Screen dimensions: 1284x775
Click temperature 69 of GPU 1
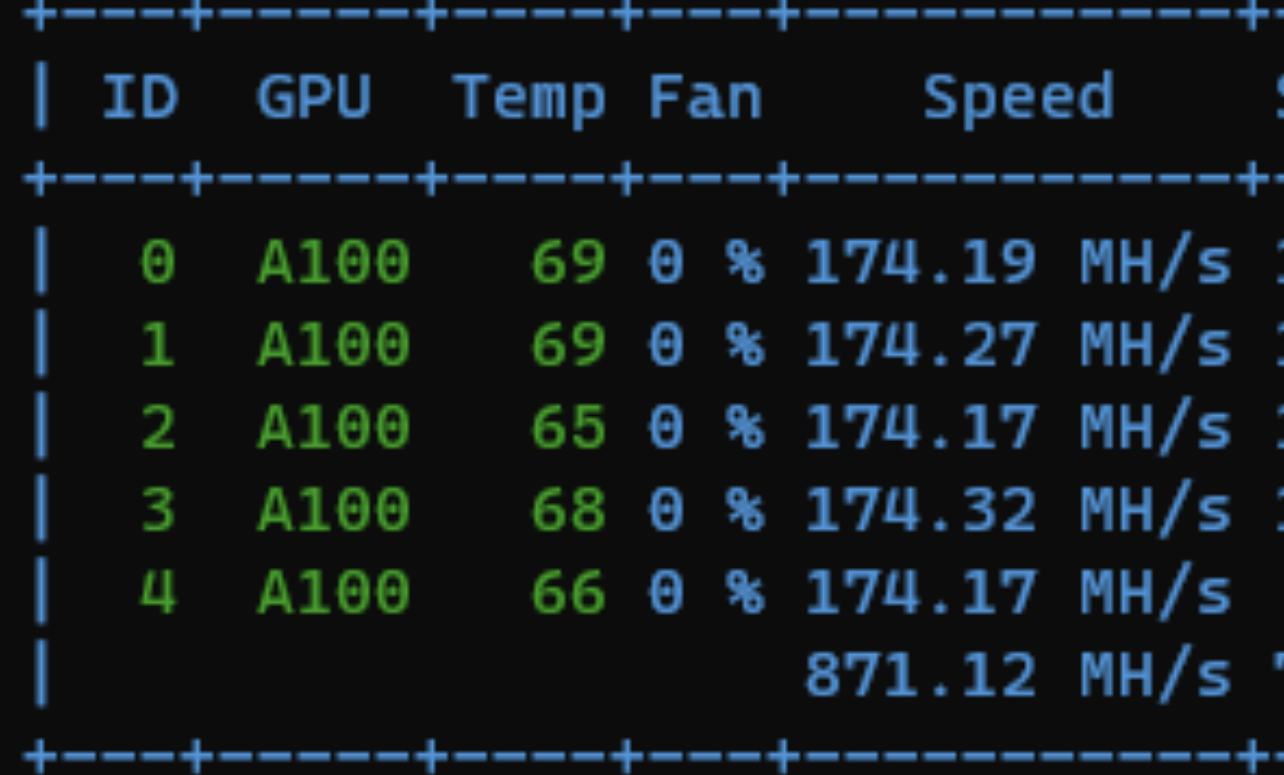point(568,346)
